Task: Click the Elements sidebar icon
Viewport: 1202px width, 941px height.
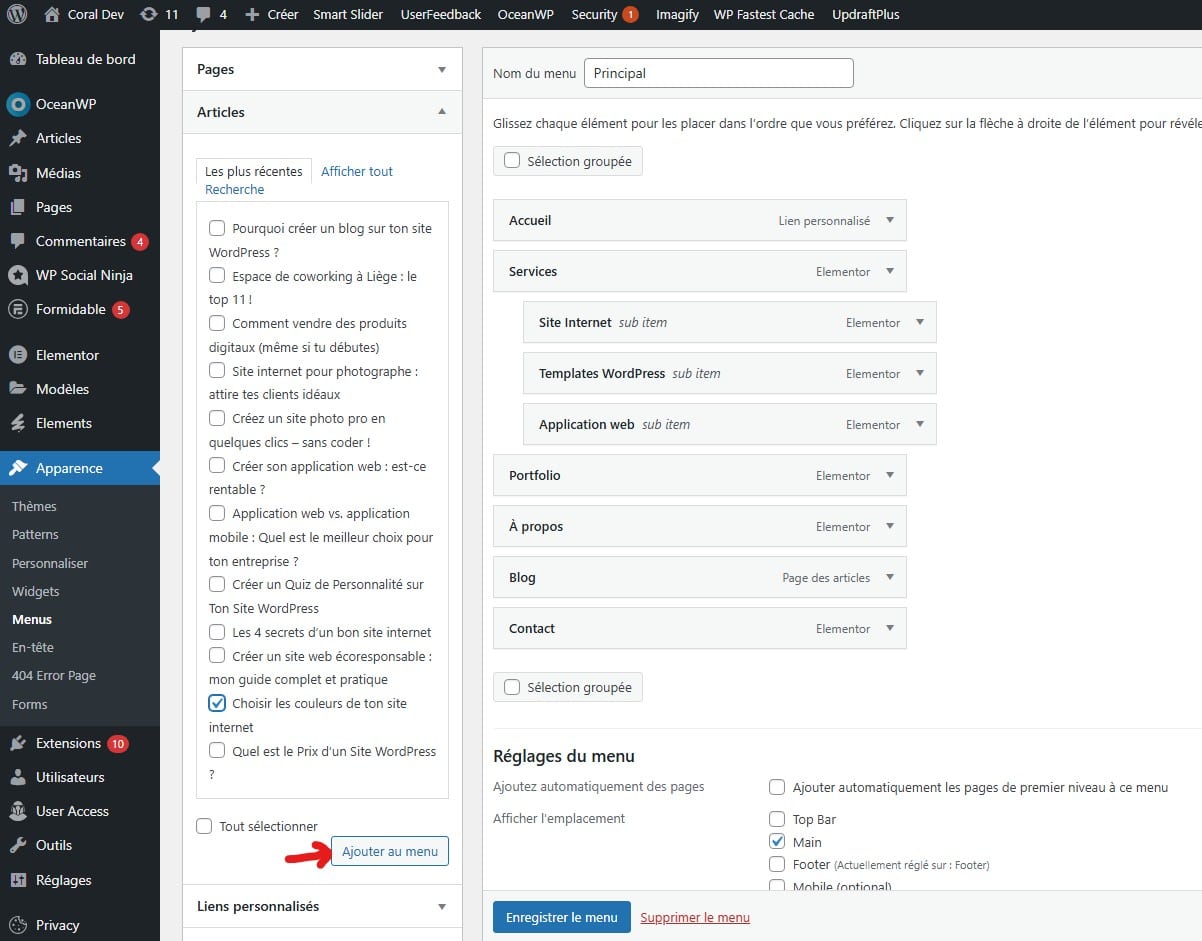Action: [x=18, y=423]
